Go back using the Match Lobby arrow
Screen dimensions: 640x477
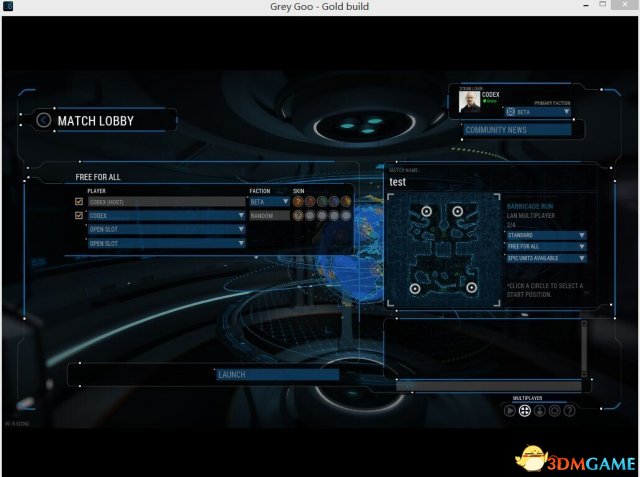[x=44, y=120]
